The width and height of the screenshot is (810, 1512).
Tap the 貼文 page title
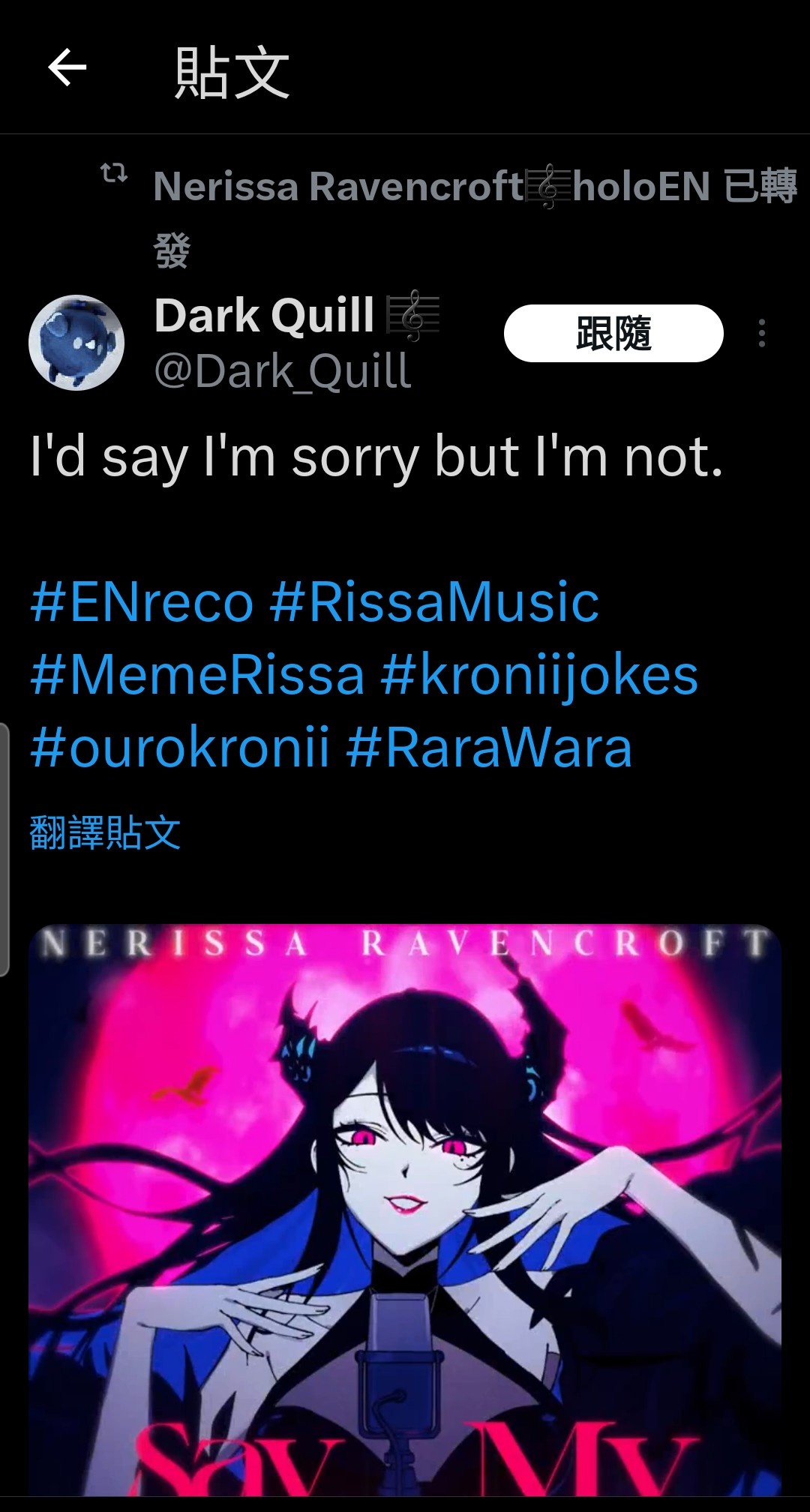pyautogui.click(x=232, y=72)
